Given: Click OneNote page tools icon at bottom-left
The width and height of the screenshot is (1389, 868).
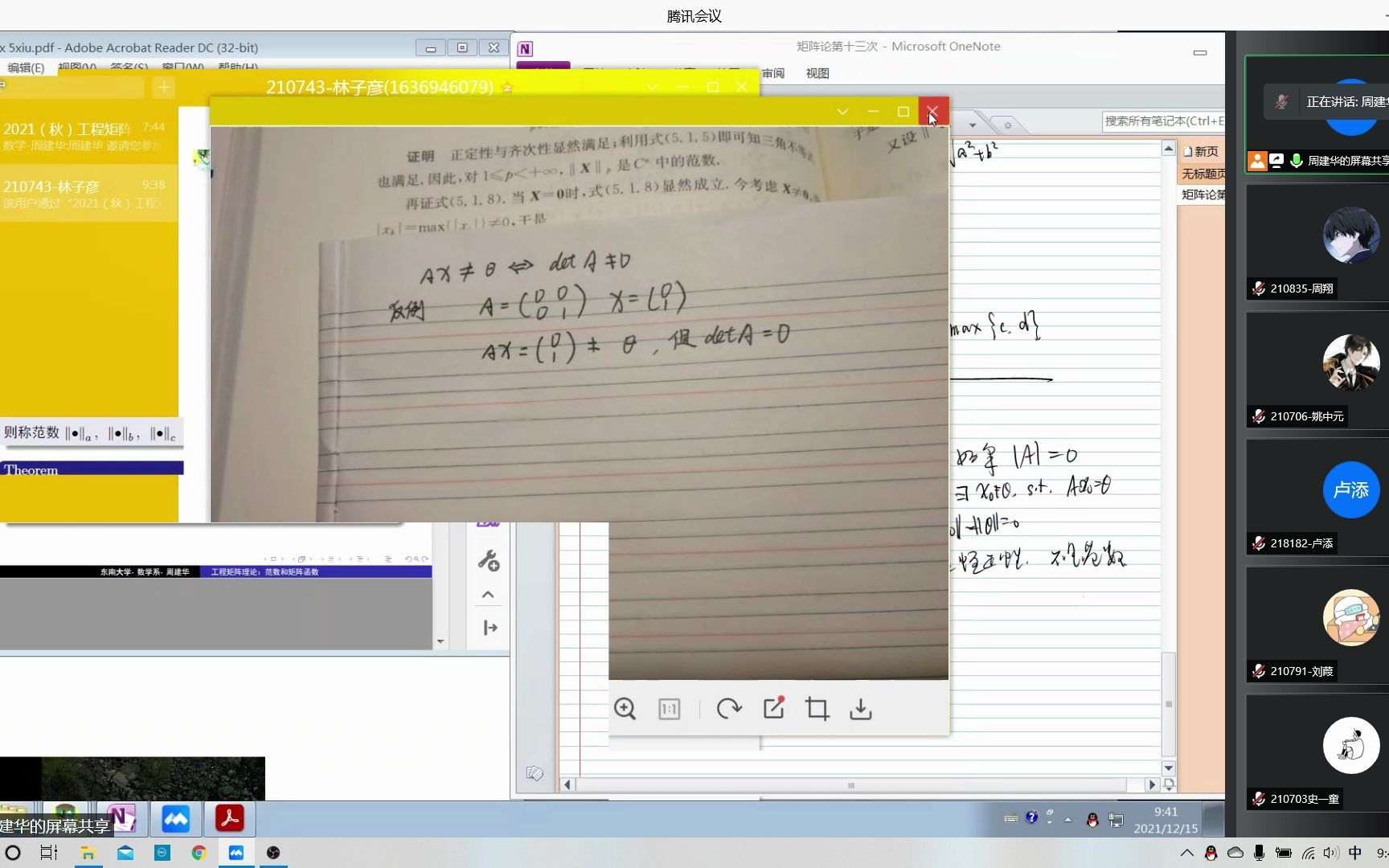Looking at the screenshot, I should click(535, 773).
